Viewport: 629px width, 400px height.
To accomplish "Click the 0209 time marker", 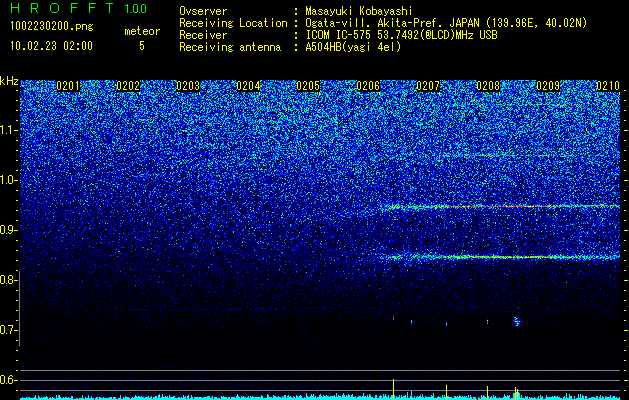I will 548,86.
